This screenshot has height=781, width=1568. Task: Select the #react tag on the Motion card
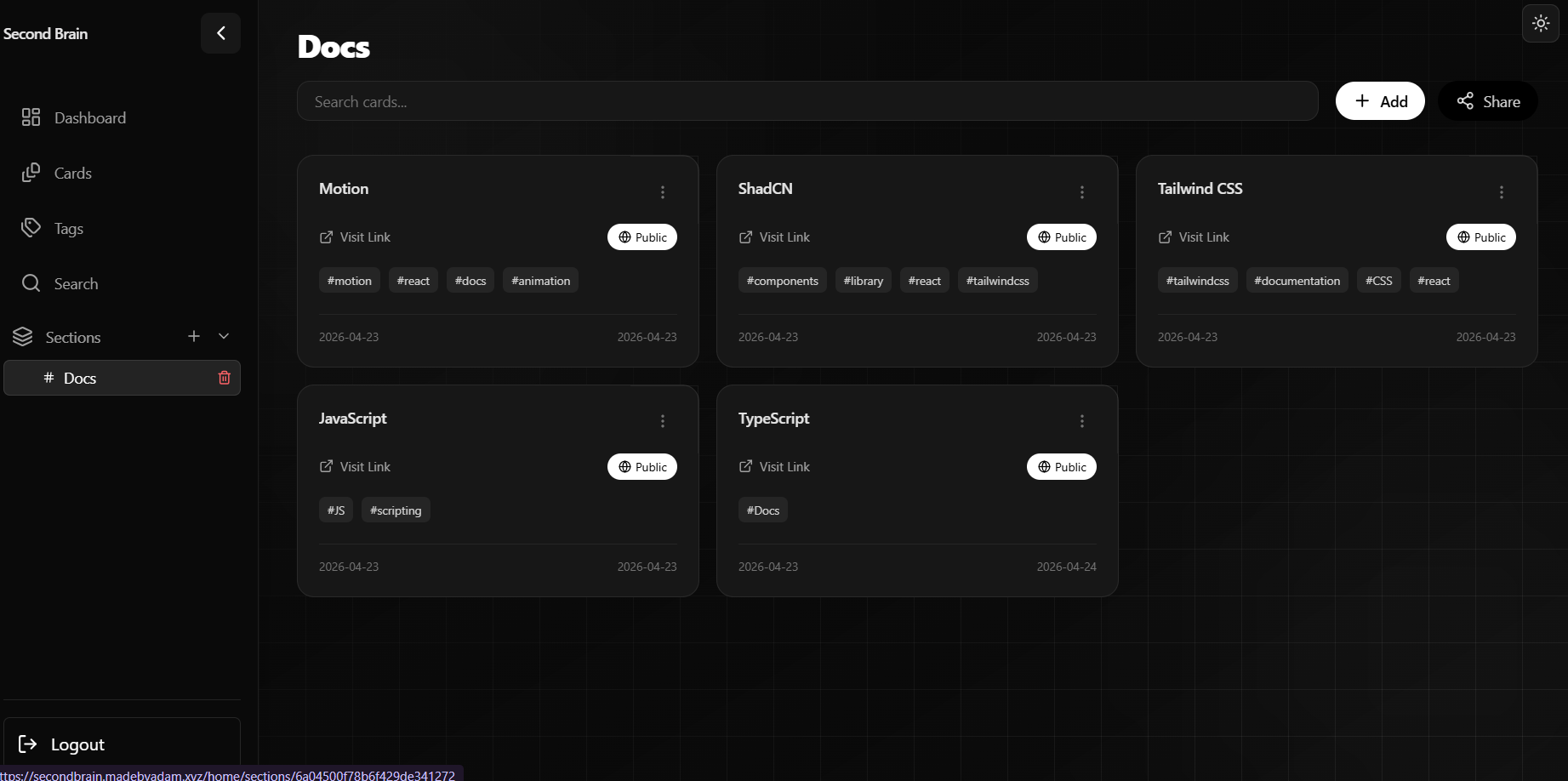(413, 281)
